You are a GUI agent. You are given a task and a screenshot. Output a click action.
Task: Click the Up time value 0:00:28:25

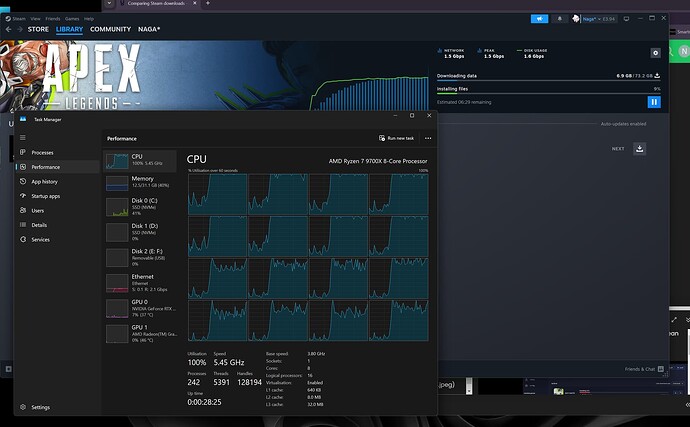[204, 402]
